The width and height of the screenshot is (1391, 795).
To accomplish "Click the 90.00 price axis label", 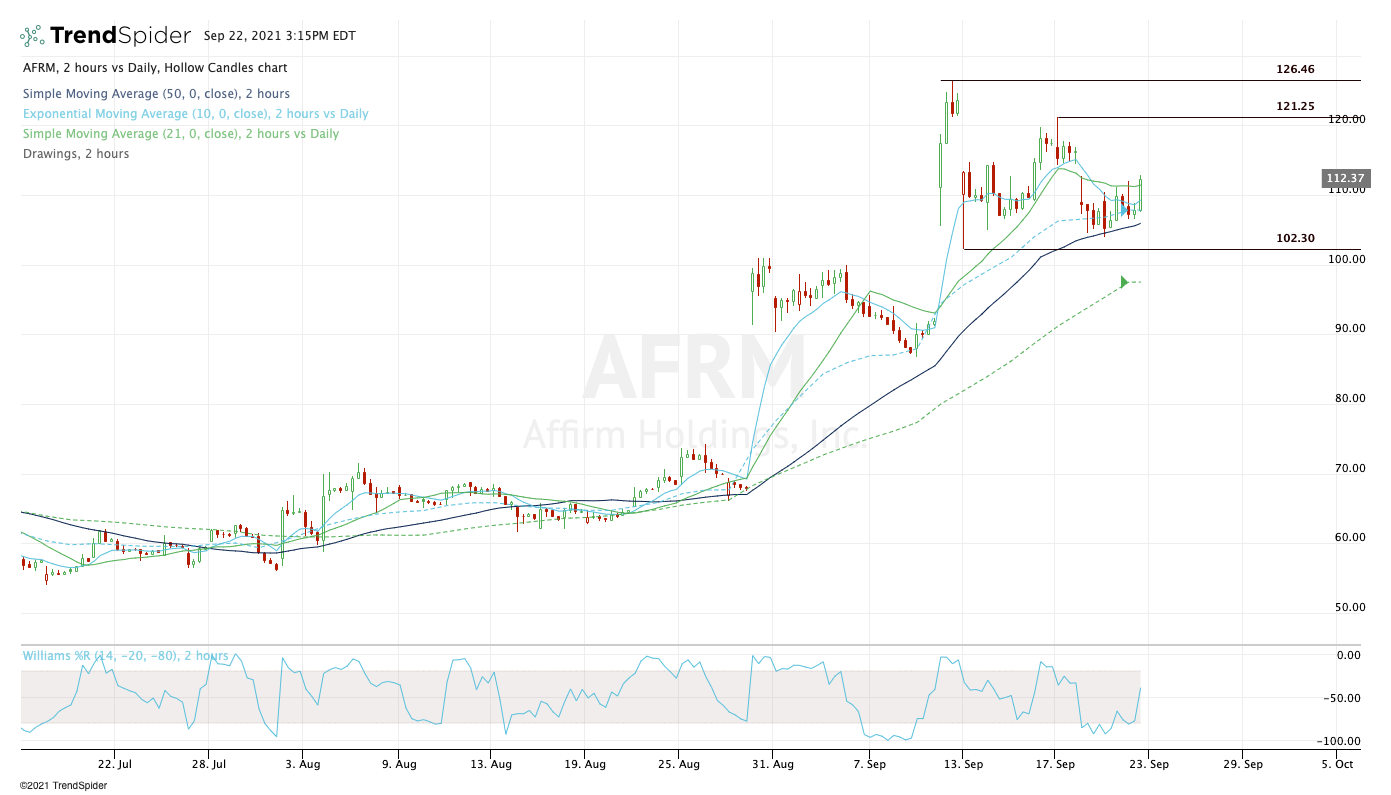I will [x=1349, y=328].
